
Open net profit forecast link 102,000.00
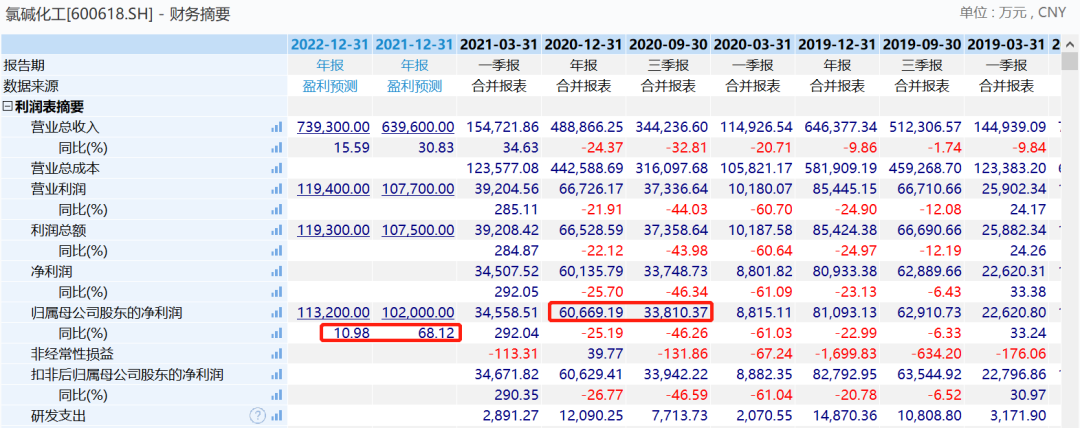[x=418, y=314]
